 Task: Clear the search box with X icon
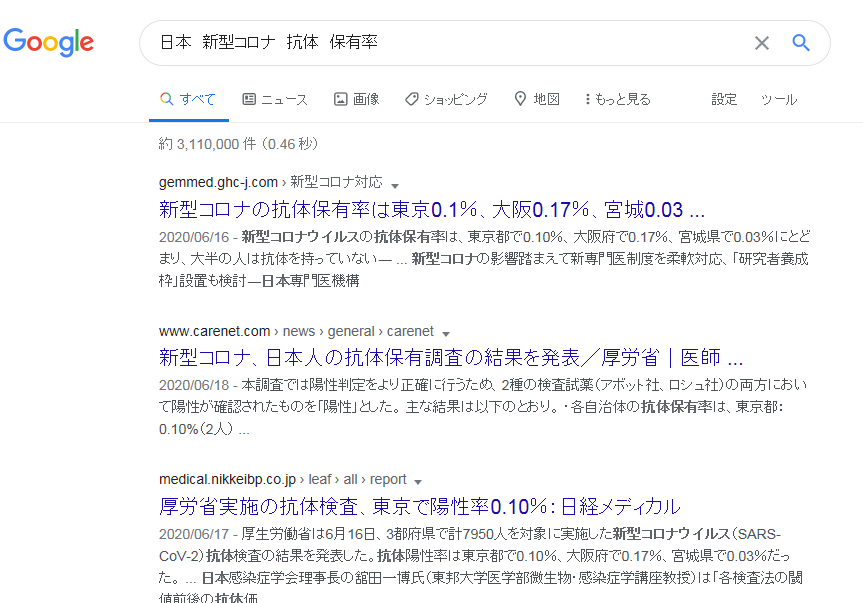tap(762, 43)
